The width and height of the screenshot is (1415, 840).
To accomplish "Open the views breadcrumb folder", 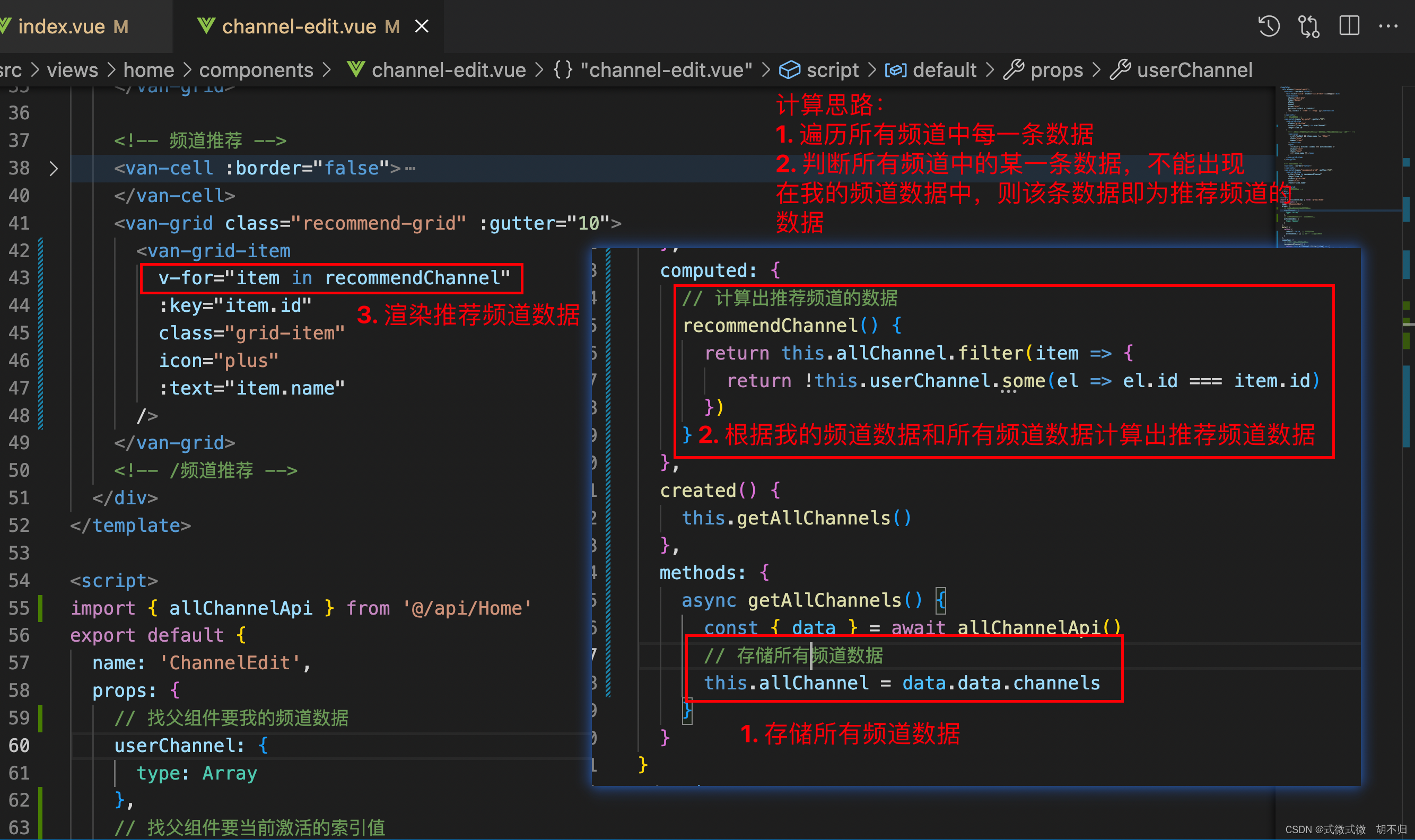I will (x=72, y=70).
